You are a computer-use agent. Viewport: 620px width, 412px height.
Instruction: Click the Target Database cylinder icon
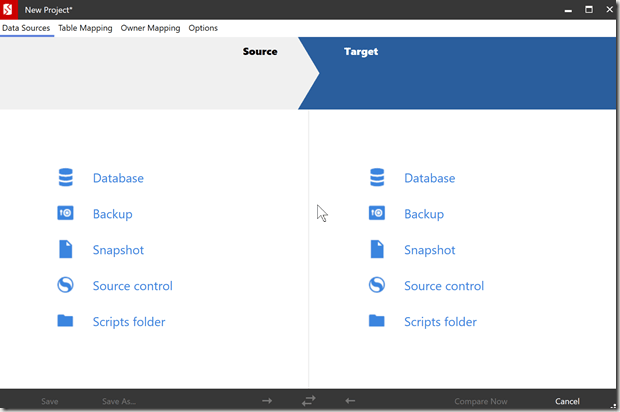[377, 178]
